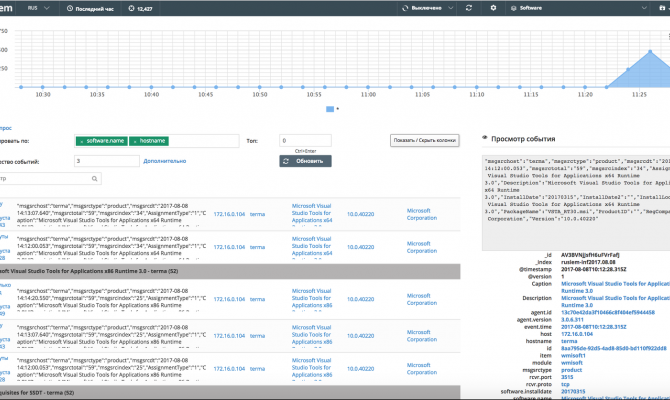
Task: Click agent.version value 3.0.6.311
Action: click(x=572, y=320)
